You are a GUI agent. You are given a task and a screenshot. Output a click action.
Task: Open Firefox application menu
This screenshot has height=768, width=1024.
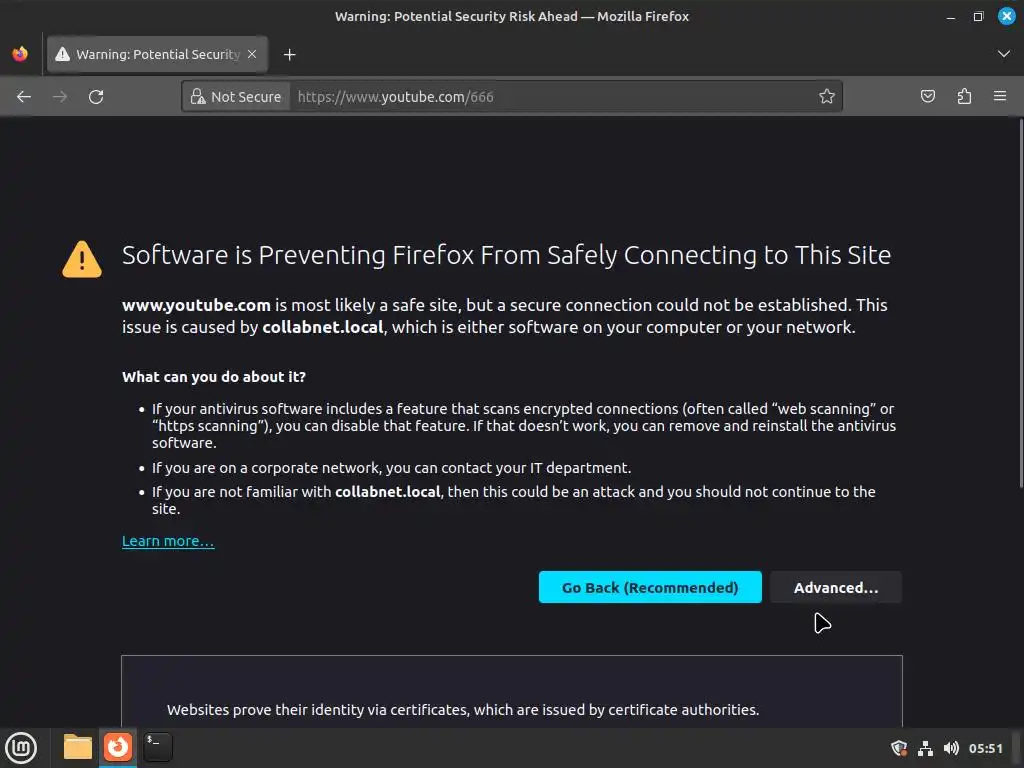[x=1000, y=97]
